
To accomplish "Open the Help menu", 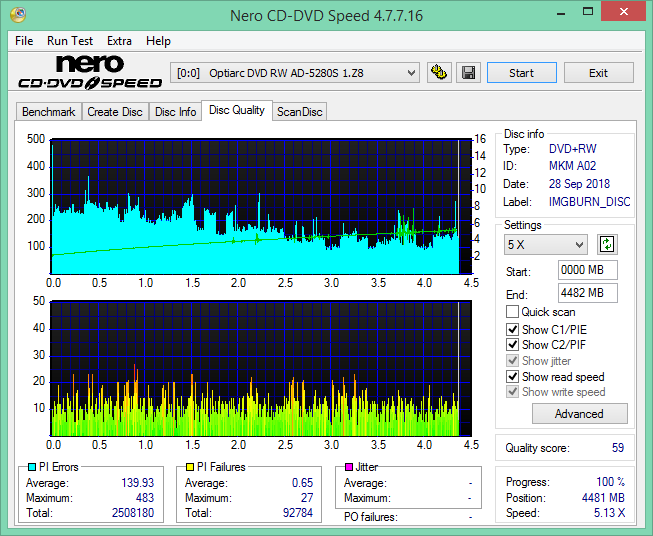I will [x=158, y=41].
